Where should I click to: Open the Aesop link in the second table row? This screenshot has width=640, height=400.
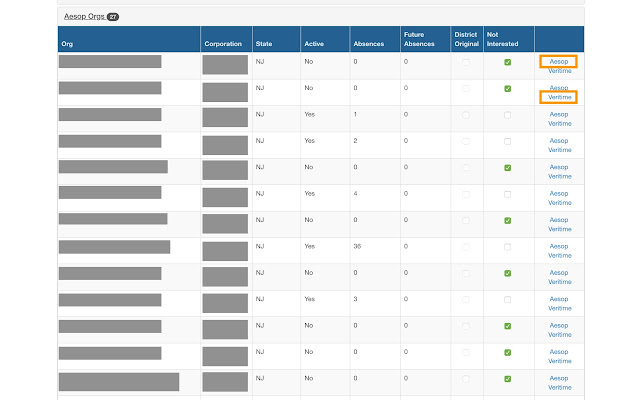coord(559,88)
